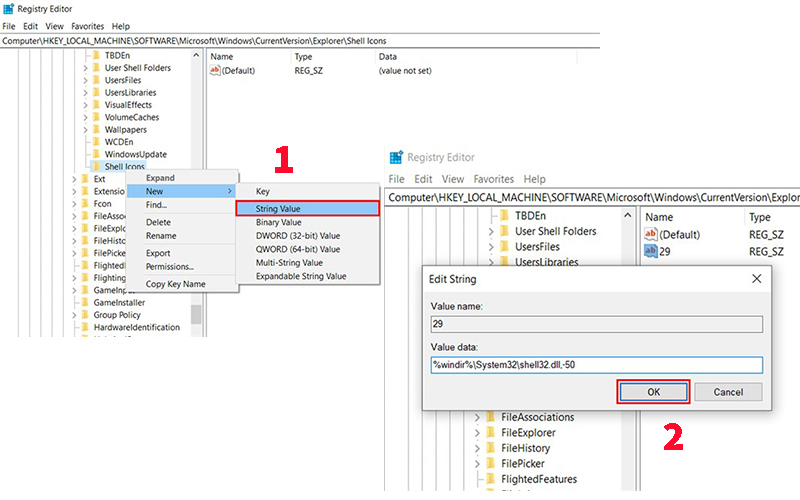Click FlightedFeatures folder icon, right tree
This screenshot has width=800, height=500.
click(491, 479)
